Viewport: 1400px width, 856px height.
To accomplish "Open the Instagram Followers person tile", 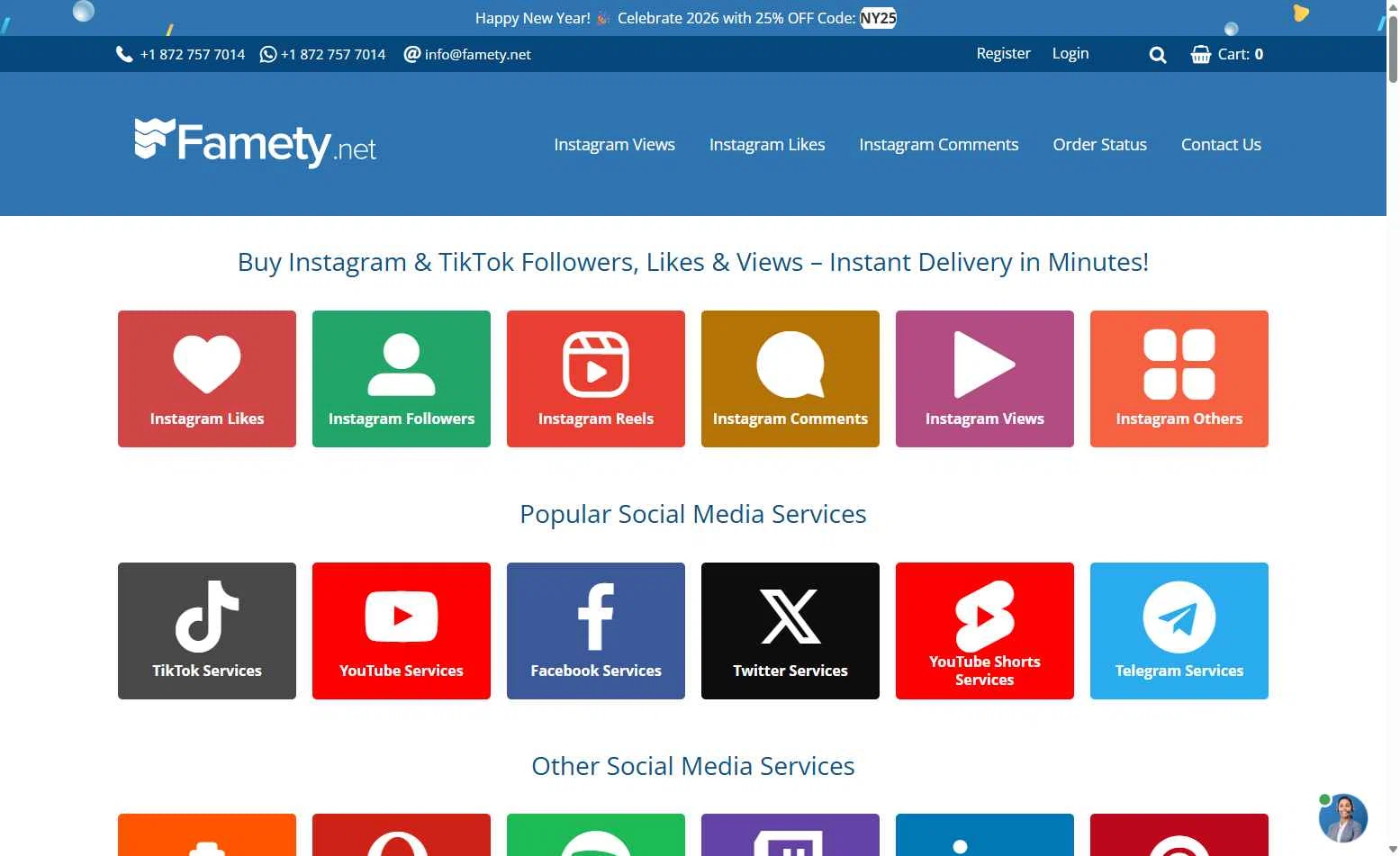I will coord(402,379).
